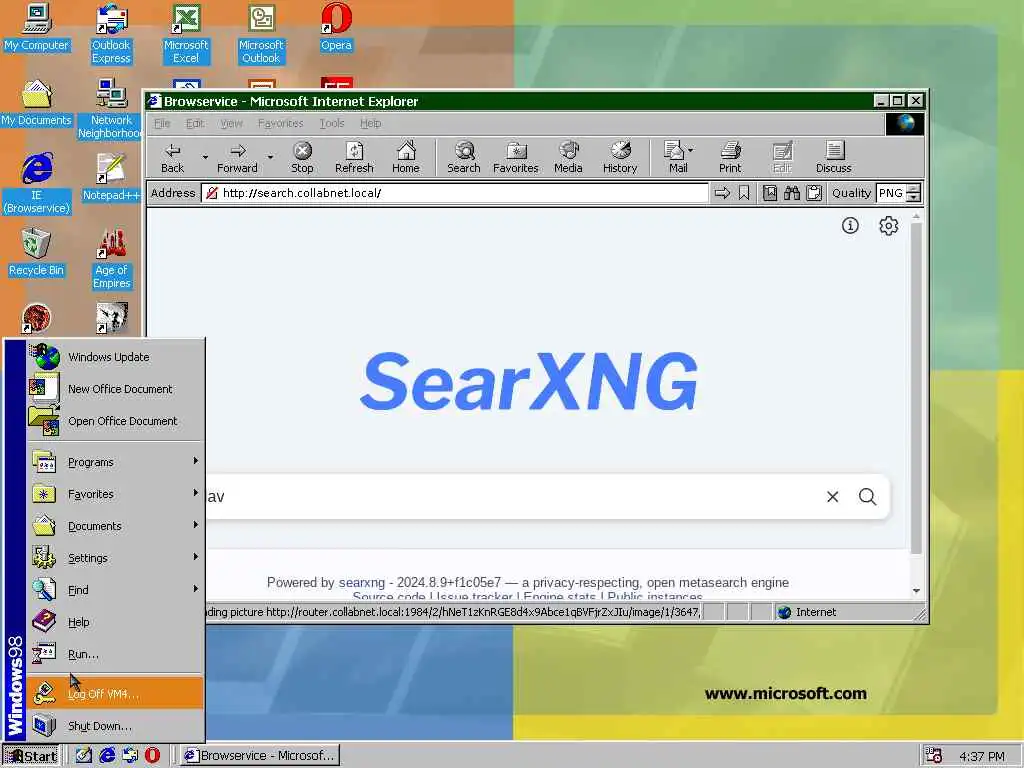Open the IE (Browservice) desktop icon
The image size is (1024, 768).
pyautogui.click(x=37, y=184)
